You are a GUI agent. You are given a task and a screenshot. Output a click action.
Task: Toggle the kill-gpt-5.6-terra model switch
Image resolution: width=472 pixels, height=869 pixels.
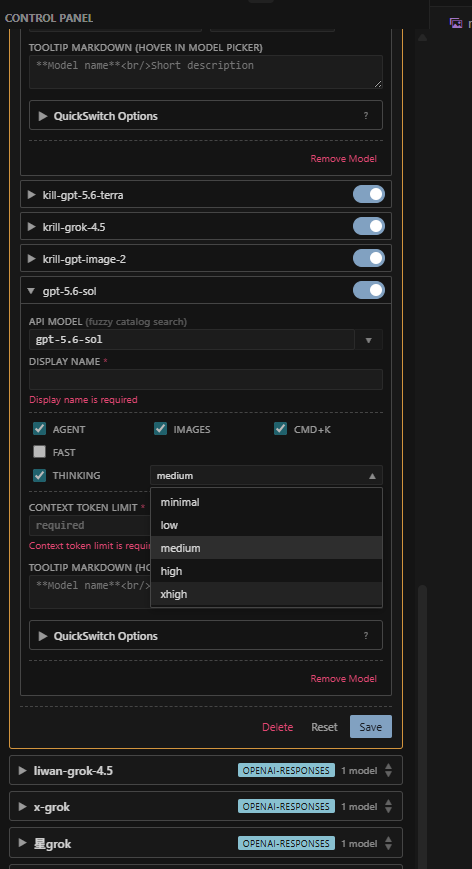point(368,195)
